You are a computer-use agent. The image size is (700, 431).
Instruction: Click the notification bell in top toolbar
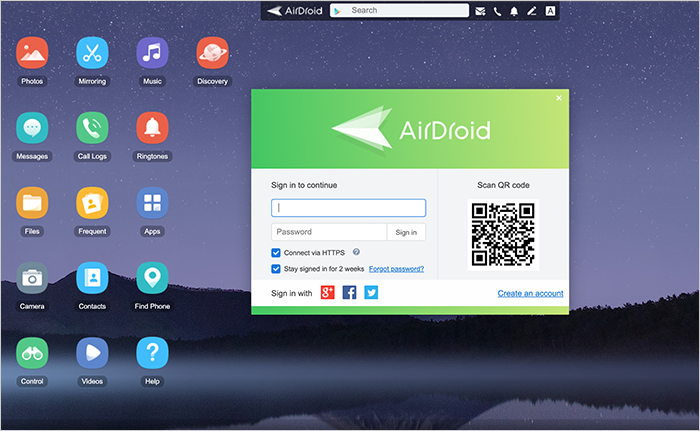click(x=514, y=11)
